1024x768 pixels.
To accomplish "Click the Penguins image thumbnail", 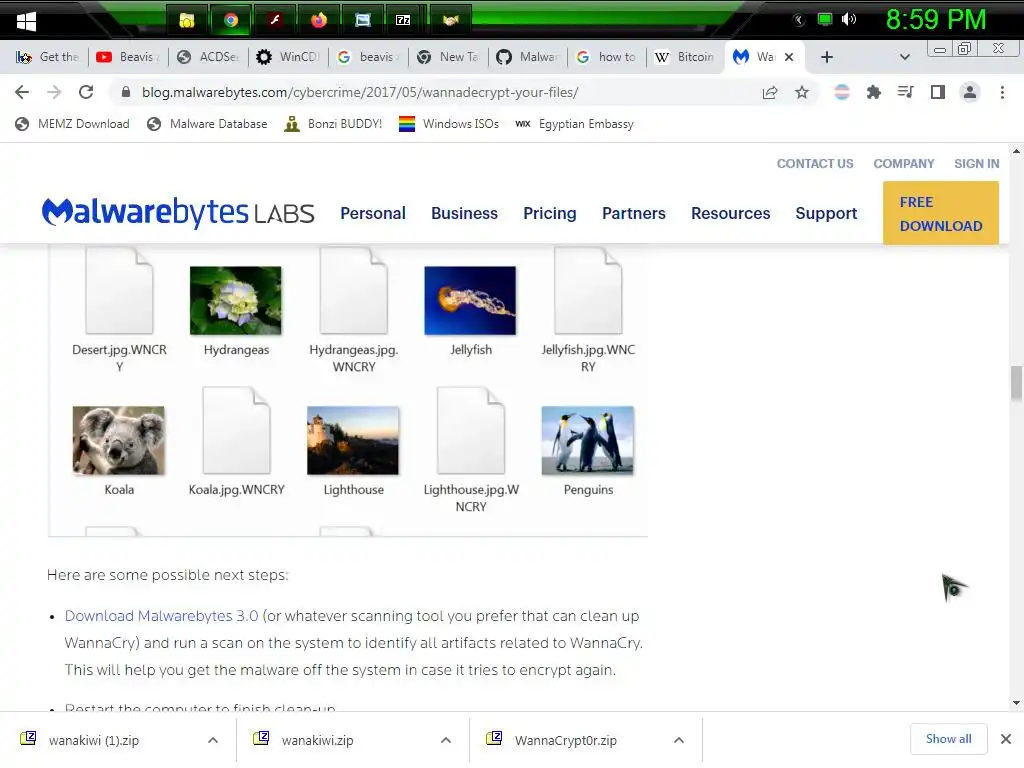I will tap(588, 440).
